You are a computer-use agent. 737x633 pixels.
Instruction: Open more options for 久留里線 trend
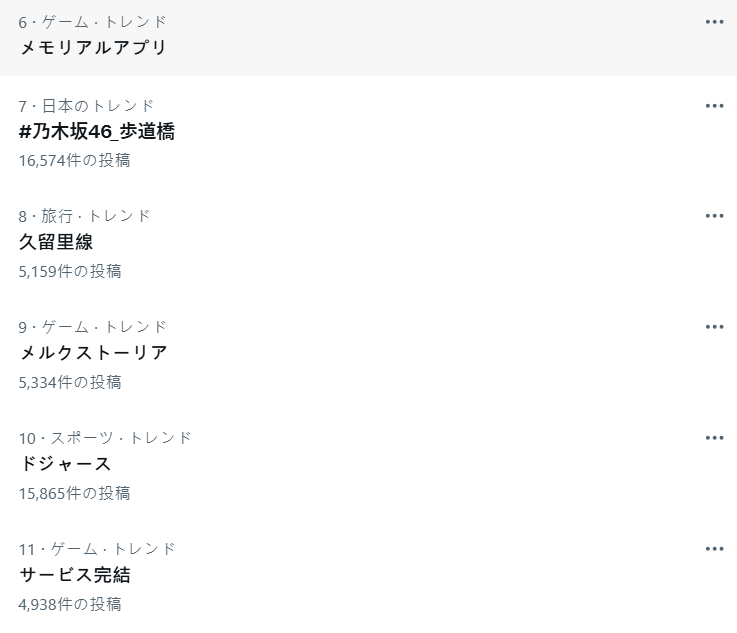(x=714, y=216)
